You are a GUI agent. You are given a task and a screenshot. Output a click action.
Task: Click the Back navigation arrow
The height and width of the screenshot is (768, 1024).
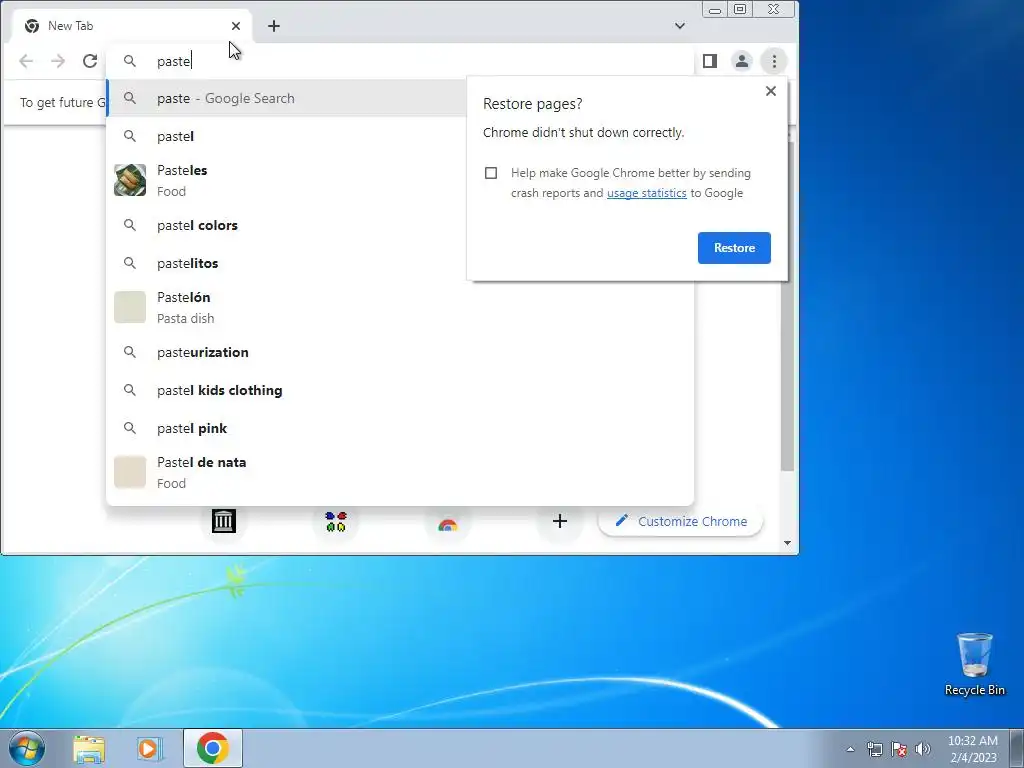click(x=26, y=61)
